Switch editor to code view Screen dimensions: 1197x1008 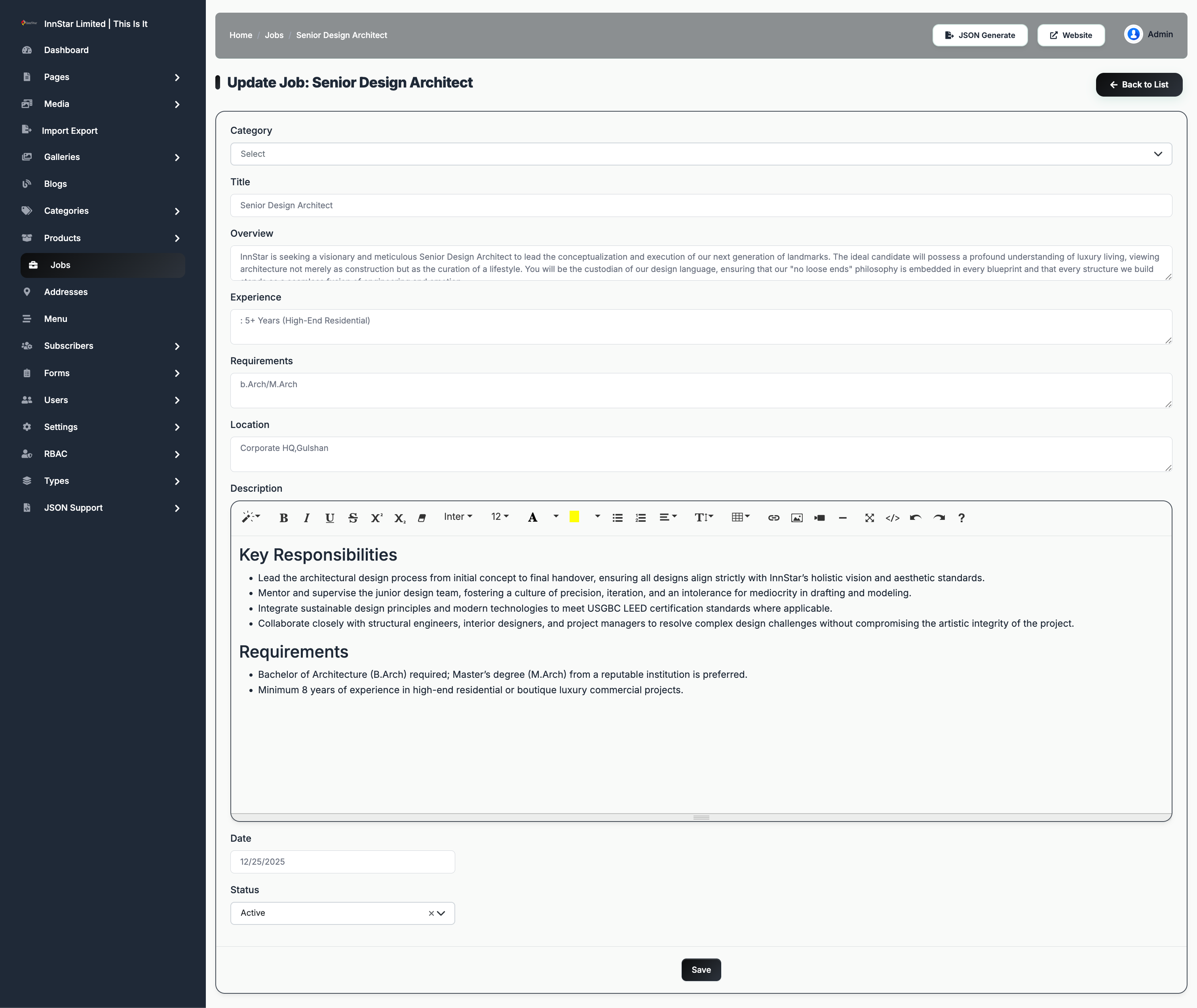(893, 518)
